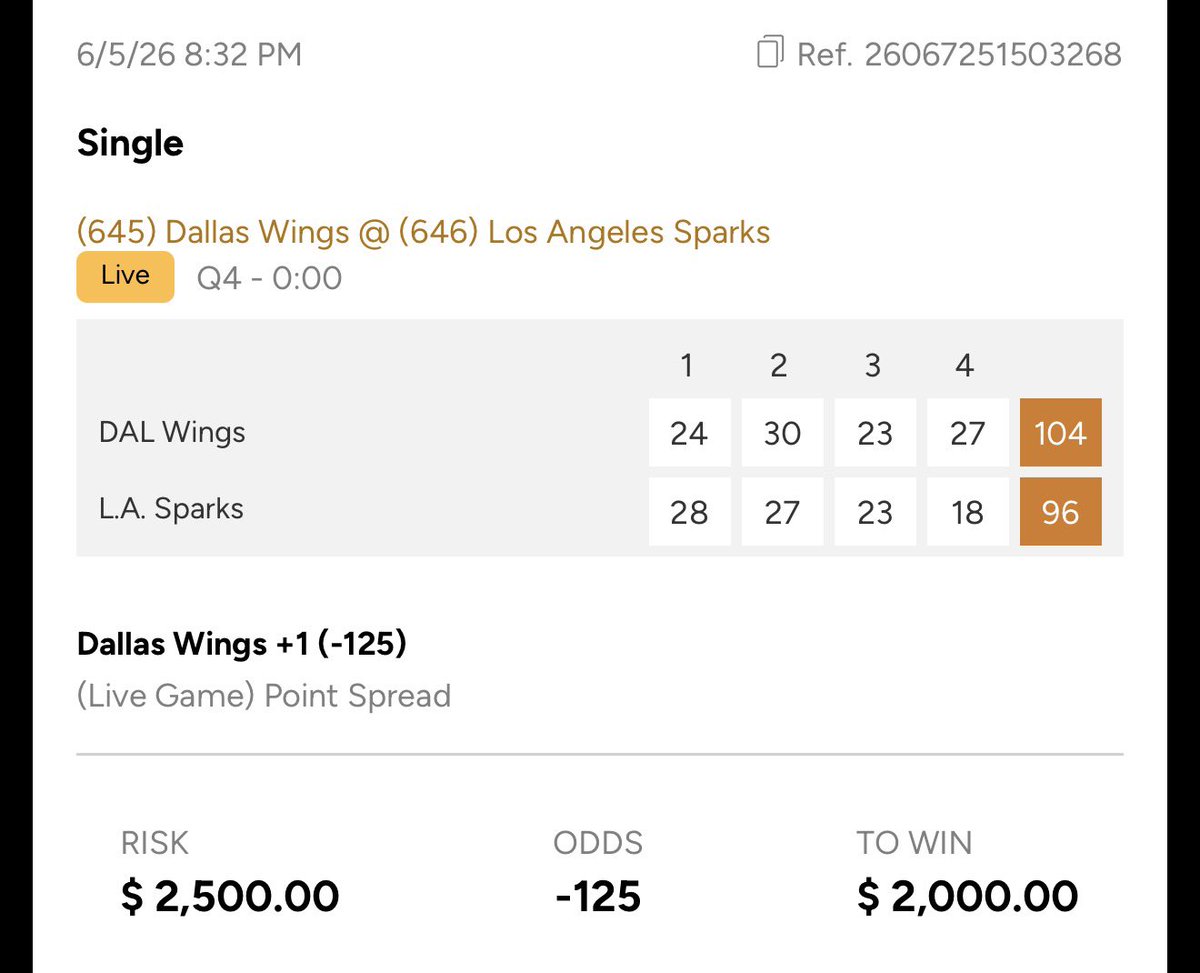Click DAL Wings fourth quarter score 27
The height and width of the screenshot is (973, 1200).
pyautogui.click(x=967, y=433)
